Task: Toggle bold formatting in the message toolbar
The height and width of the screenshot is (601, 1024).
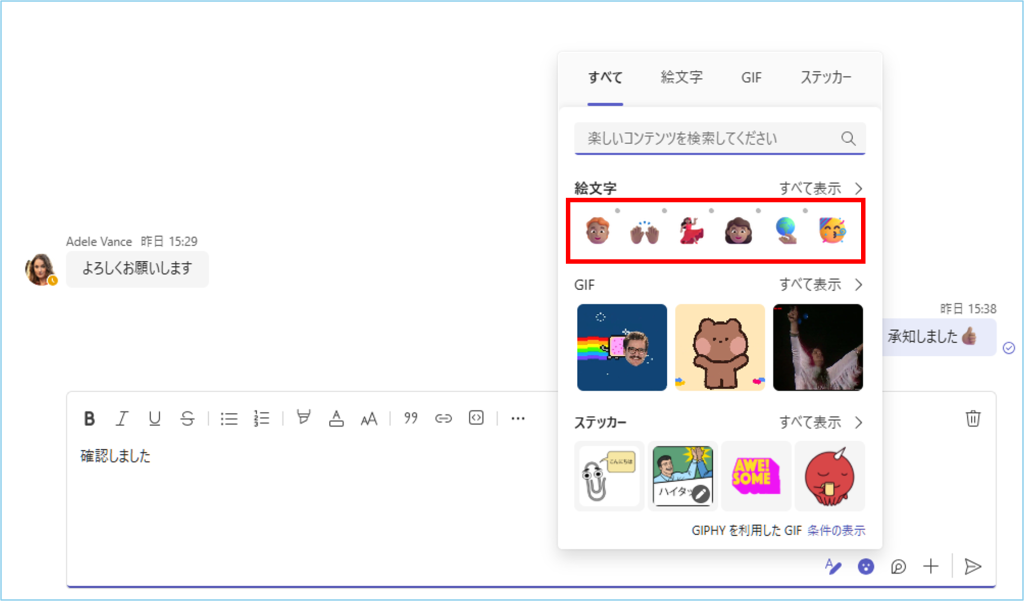Action: tap(89, 419)
